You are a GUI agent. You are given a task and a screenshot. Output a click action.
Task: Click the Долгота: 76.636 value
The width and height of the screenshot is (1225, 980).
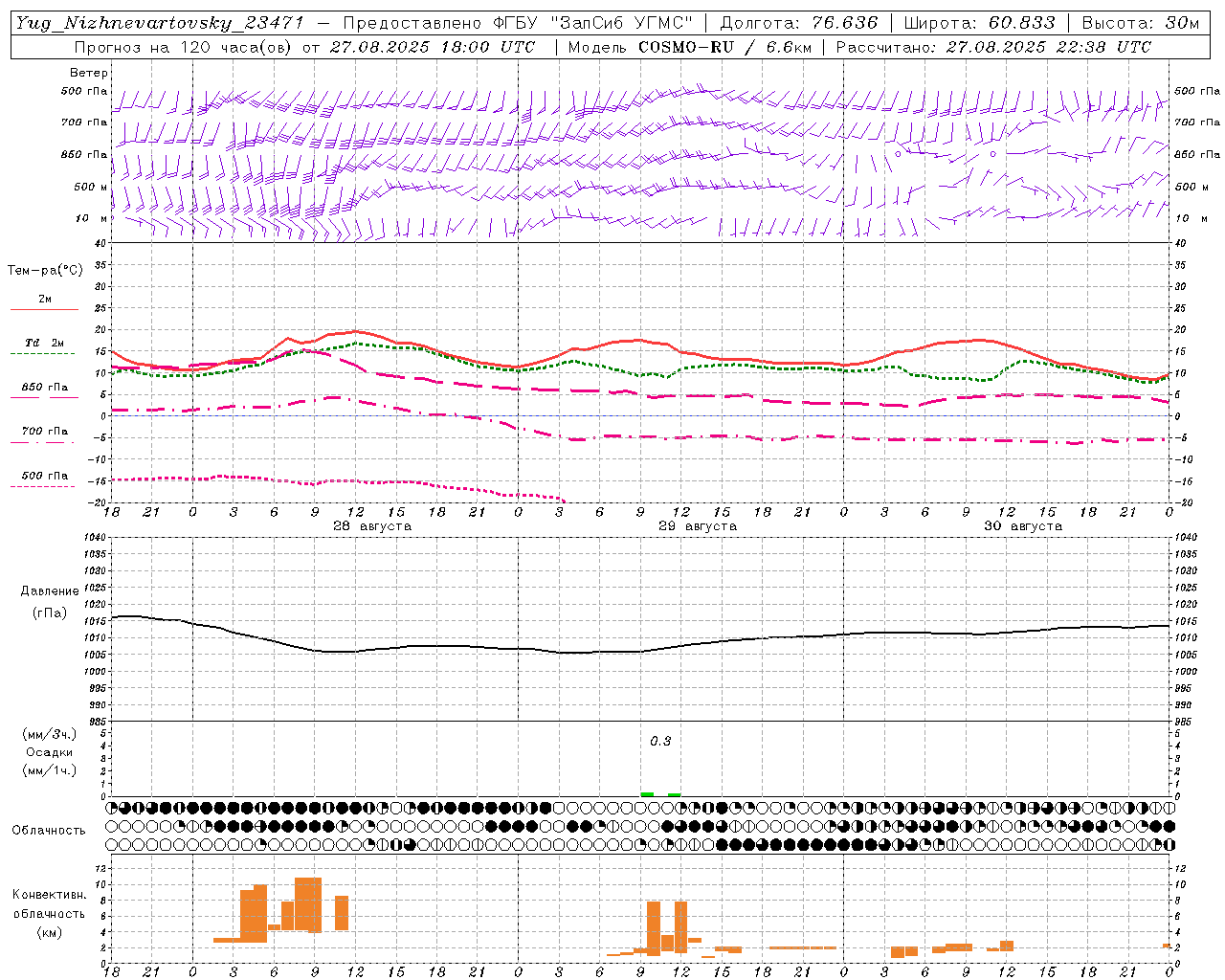pos(799,23)
